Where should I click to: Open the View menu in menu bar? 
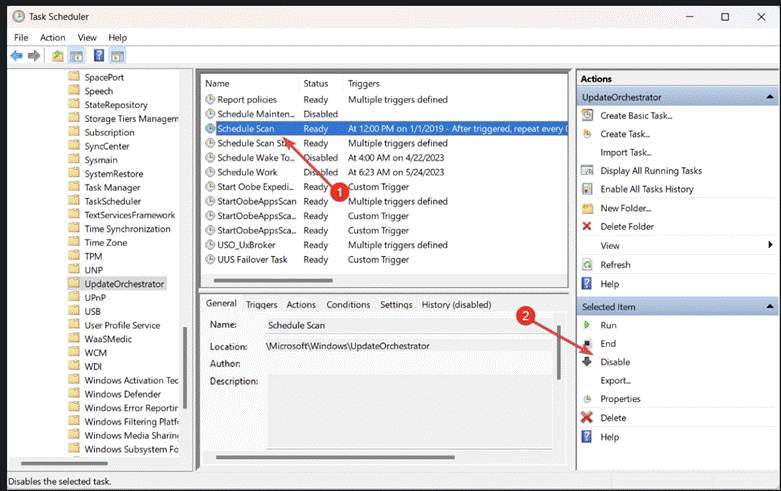87,38
